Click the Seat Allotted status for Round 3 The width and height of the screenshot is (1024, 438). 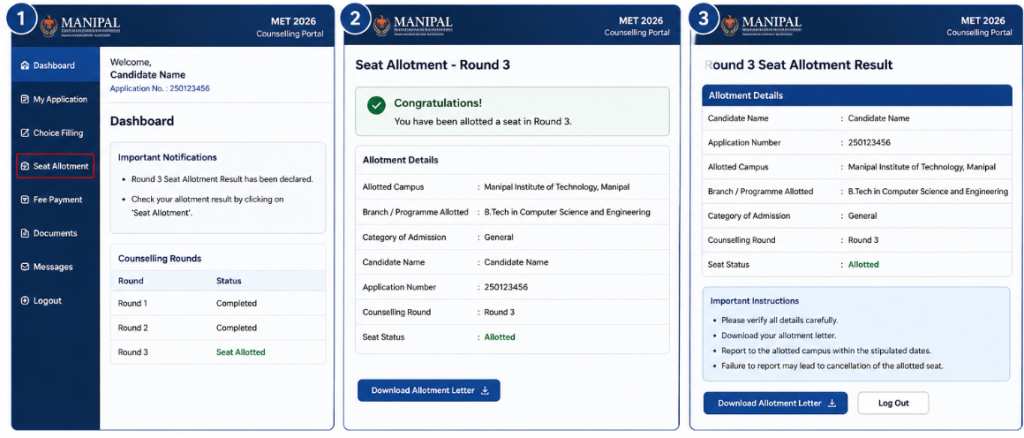(241, 352)
